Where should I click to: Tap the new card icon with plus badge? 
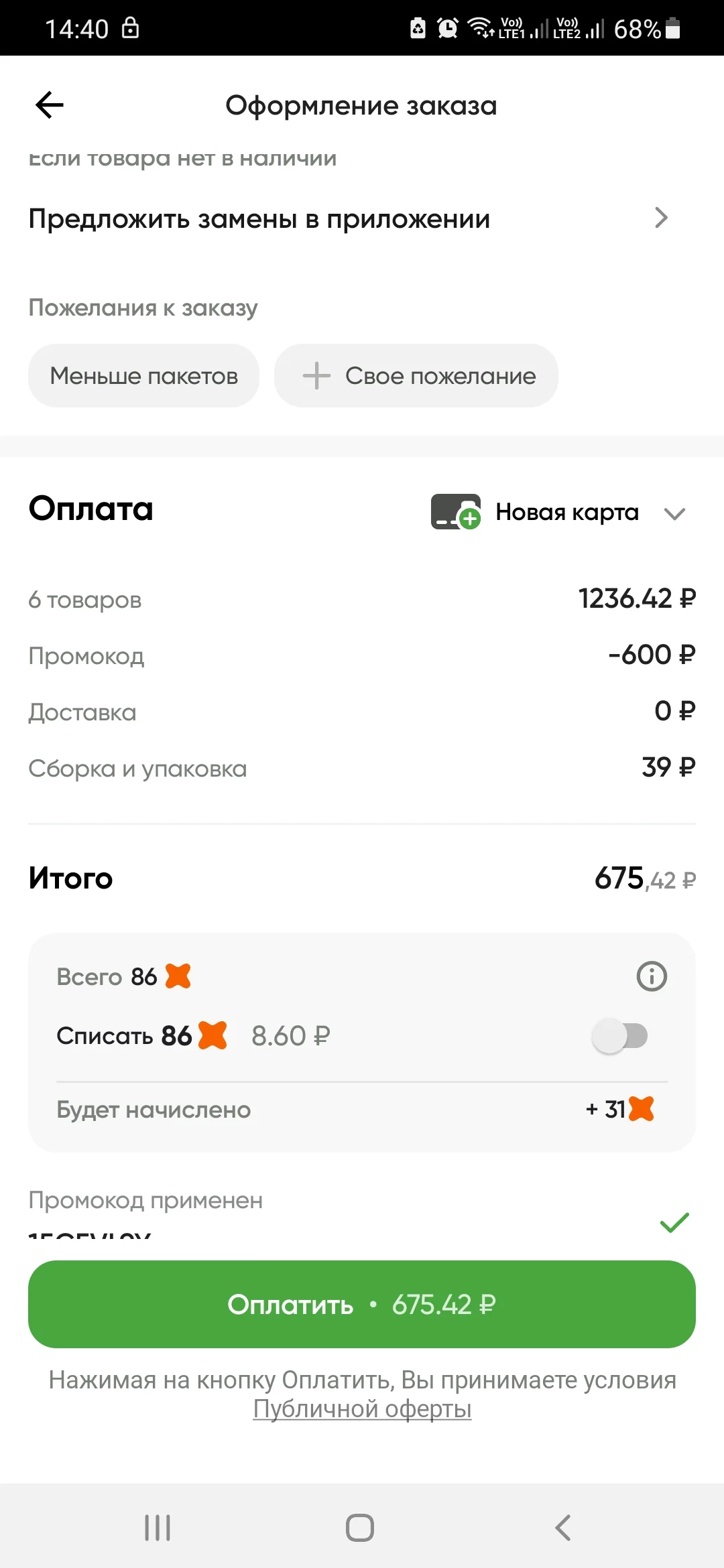456,512
